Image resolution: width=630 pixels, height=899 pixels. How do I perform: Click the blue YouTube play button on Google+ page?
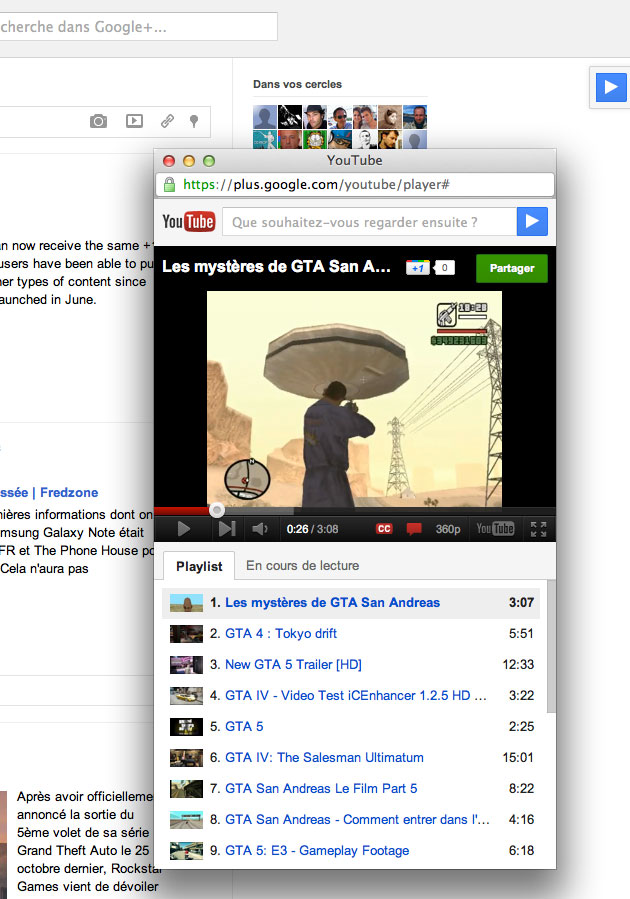(611, 87)
